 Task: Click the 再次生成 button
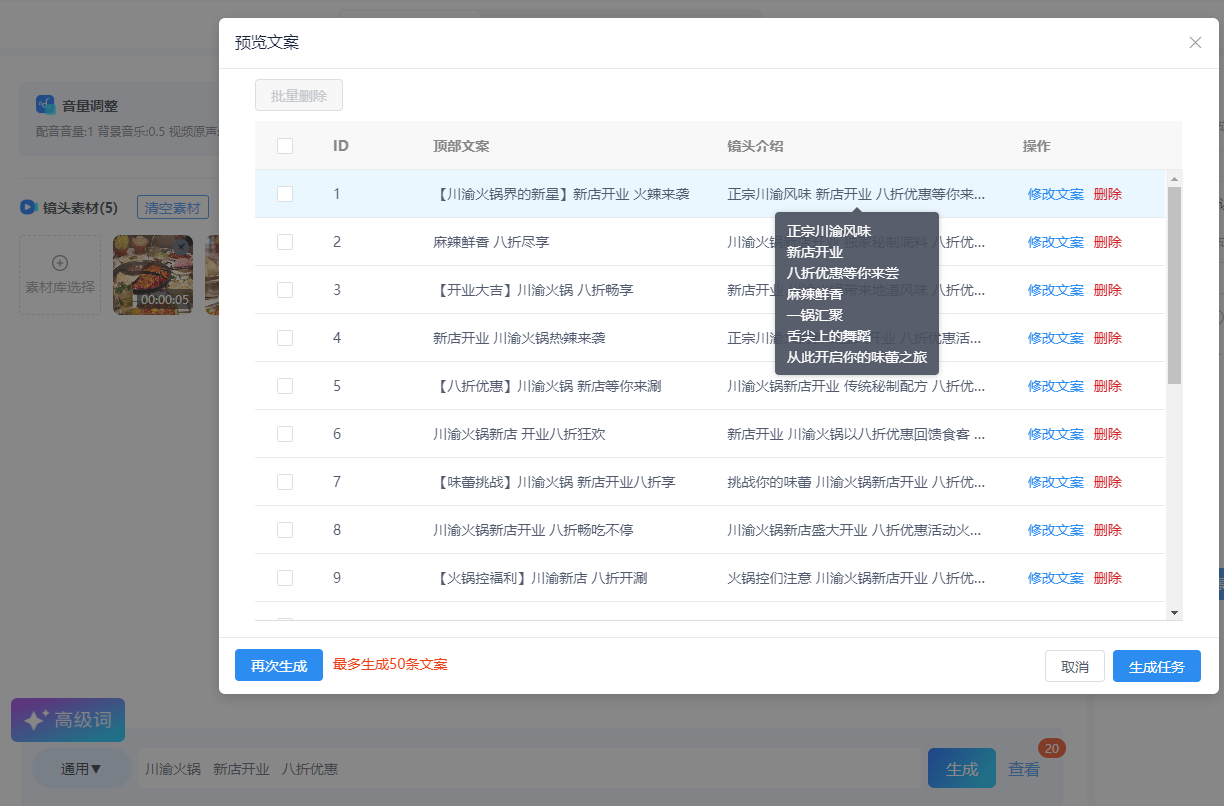point(279,666)
